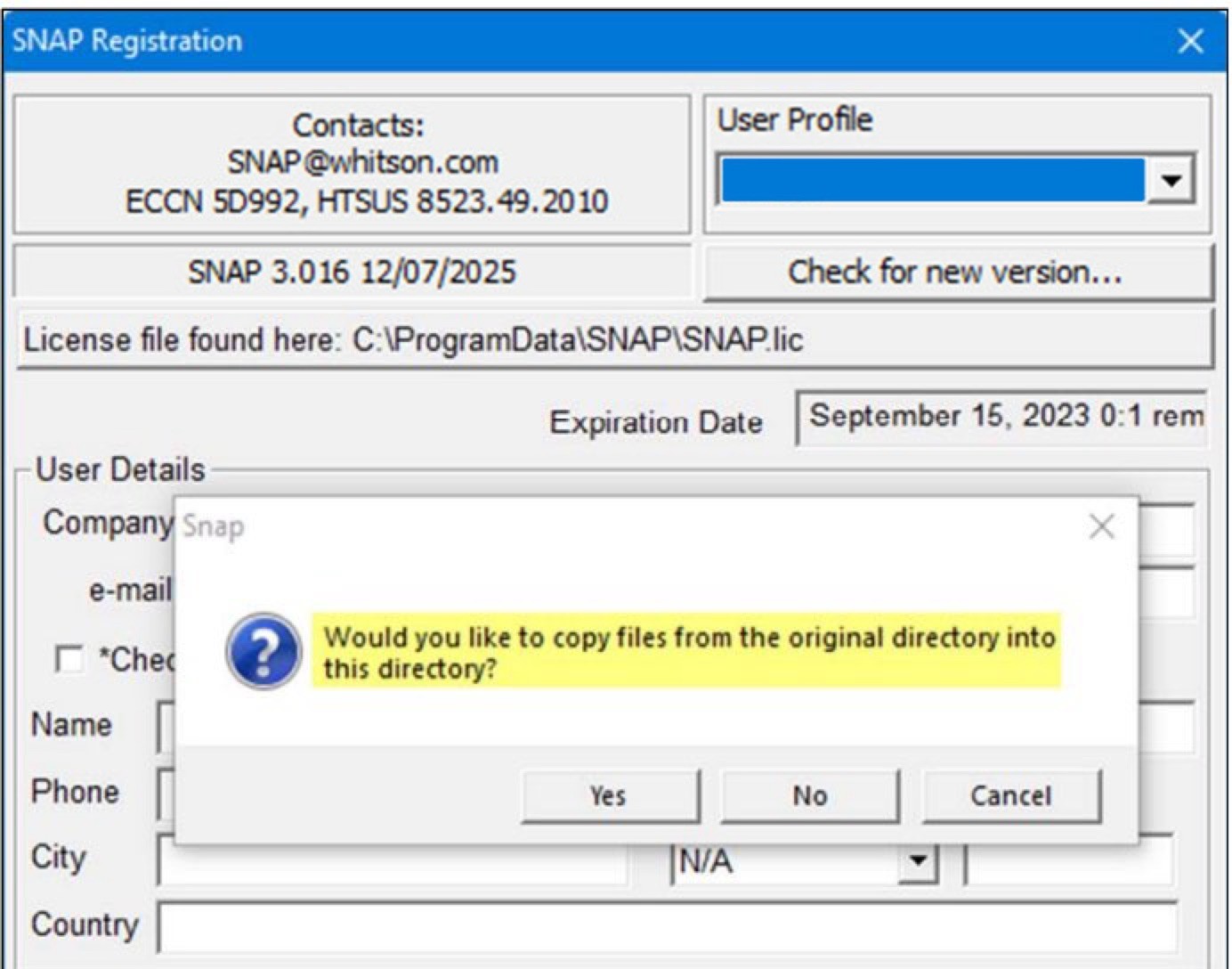Click the License file found here bar

point(614,339)
